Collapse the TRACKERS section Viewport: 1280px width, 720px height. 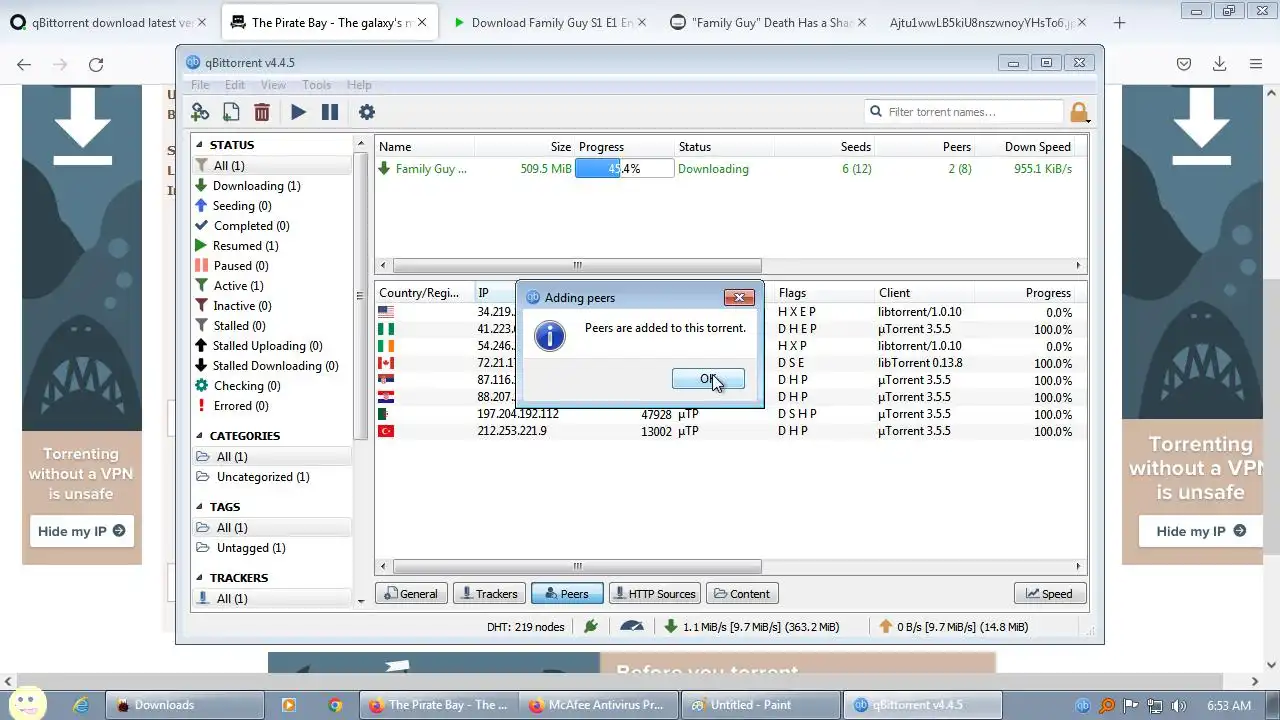pyautogui.click(x=199, y=578)
